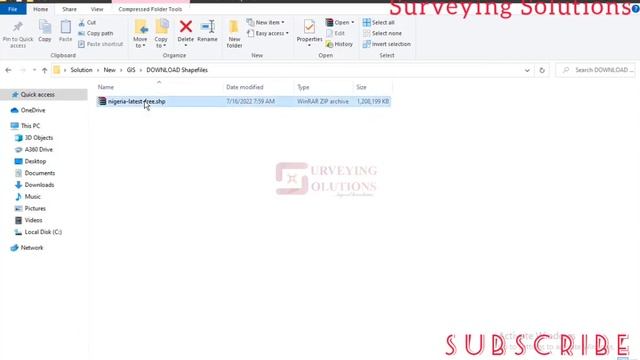Switch to the Share tab
Image resolution: width=640 pixels, height=360 pixels.
coord(69,9)
